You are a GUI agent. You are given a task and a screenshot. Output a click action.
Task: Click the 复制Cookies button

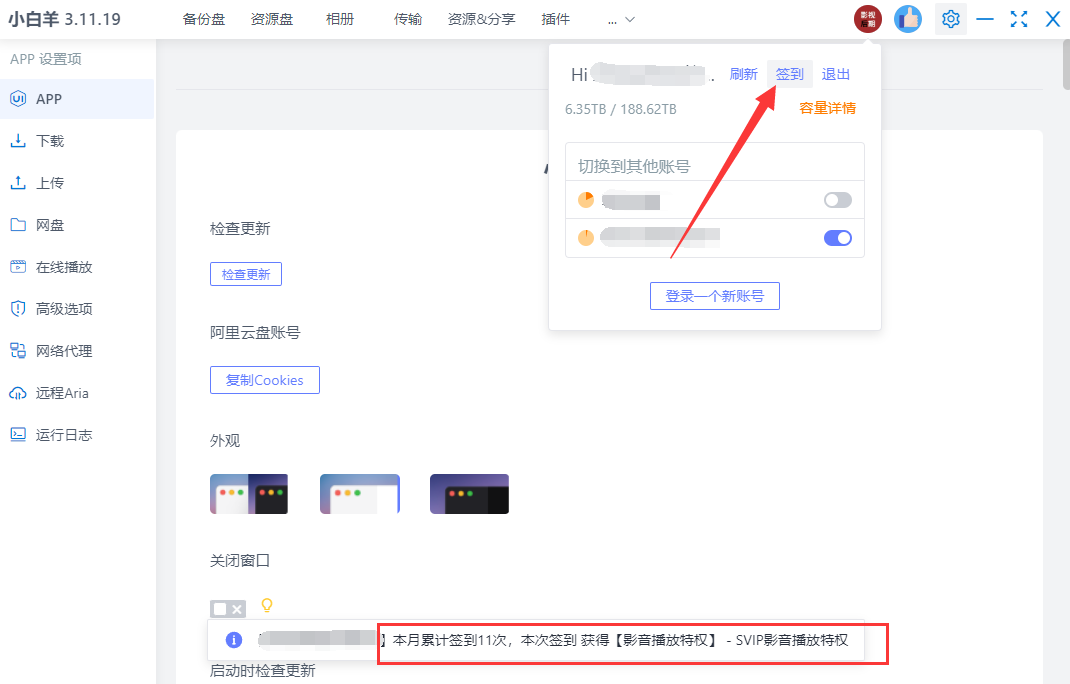tap(265, 380)
